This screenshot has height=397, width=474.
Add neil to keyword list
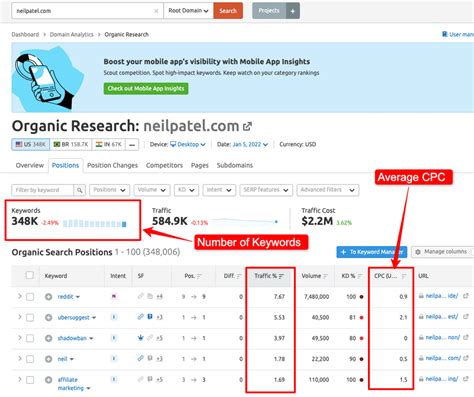tap(49, 359)
